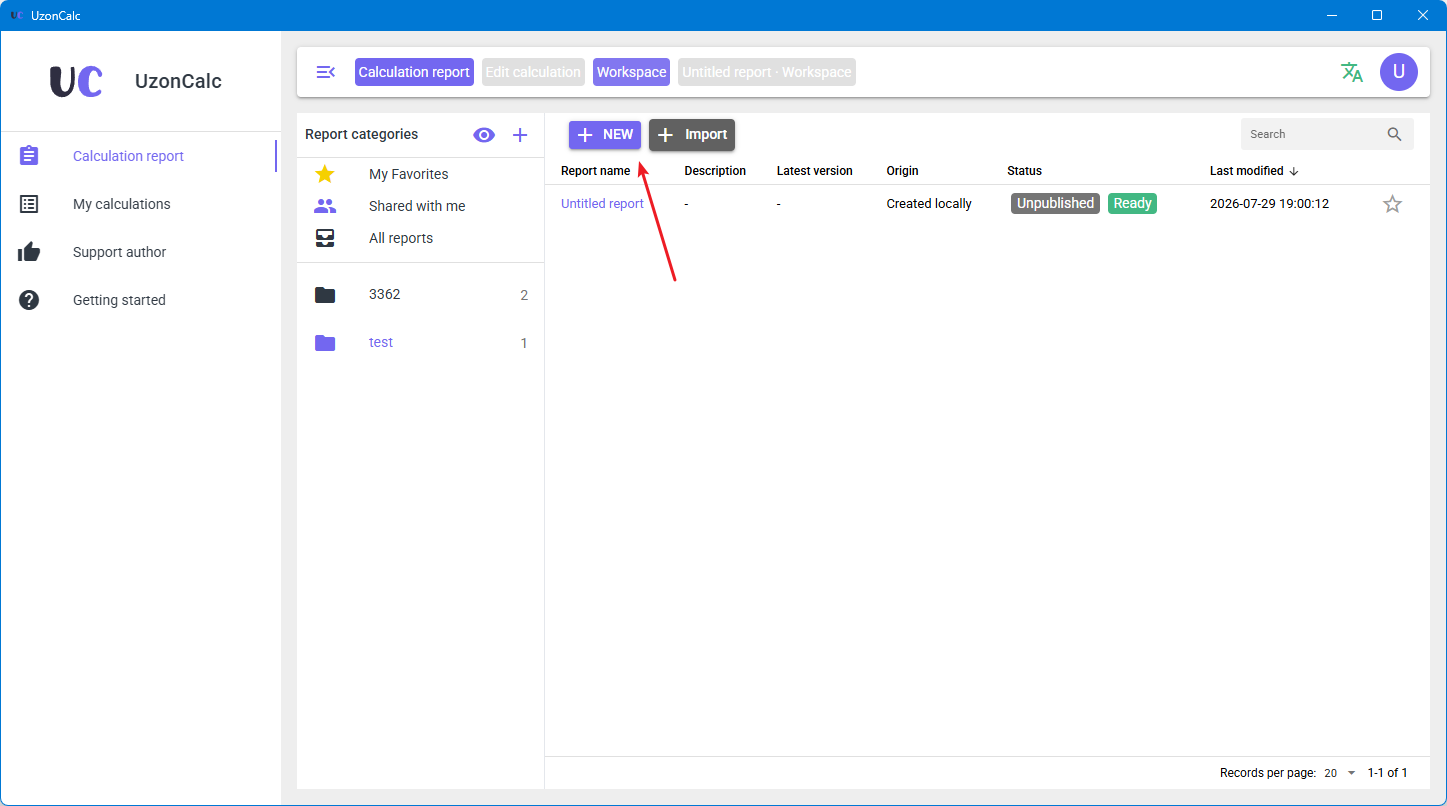Sort by Last modified column
Screen dimensions: 1447x806
(1254, 171)
